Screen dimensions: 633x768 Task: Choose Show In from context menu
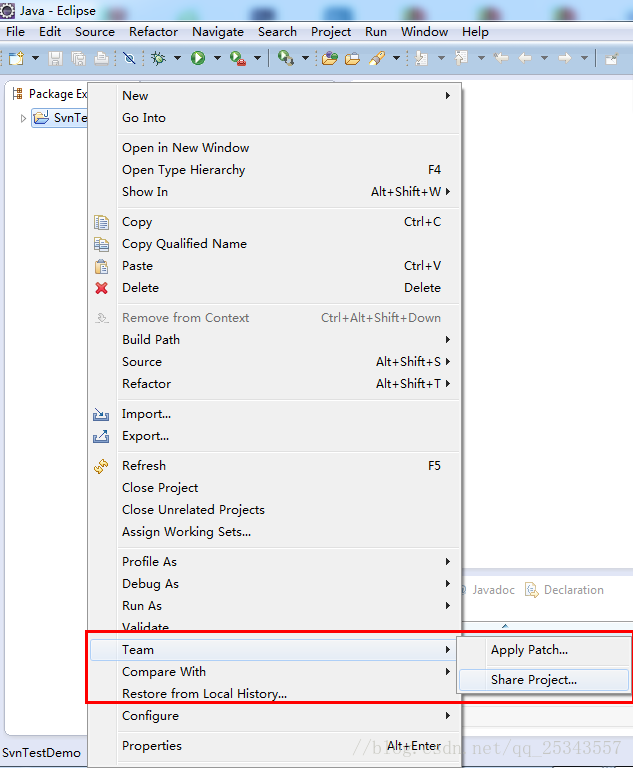click(274, 192)
